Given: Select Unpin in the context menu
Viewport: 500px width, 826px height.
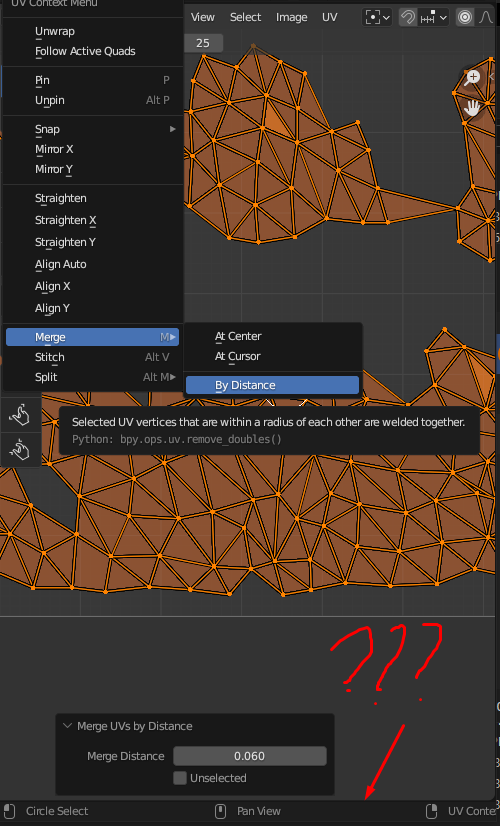Looking at the screenshot, I should pos(92,100).
